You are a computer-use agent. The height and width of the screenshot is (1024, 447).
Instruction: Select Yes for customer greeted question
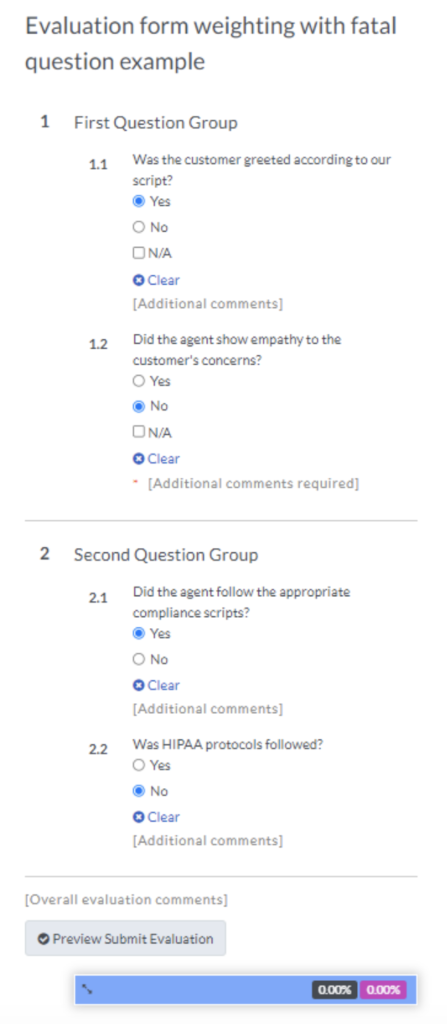[139, 201]
